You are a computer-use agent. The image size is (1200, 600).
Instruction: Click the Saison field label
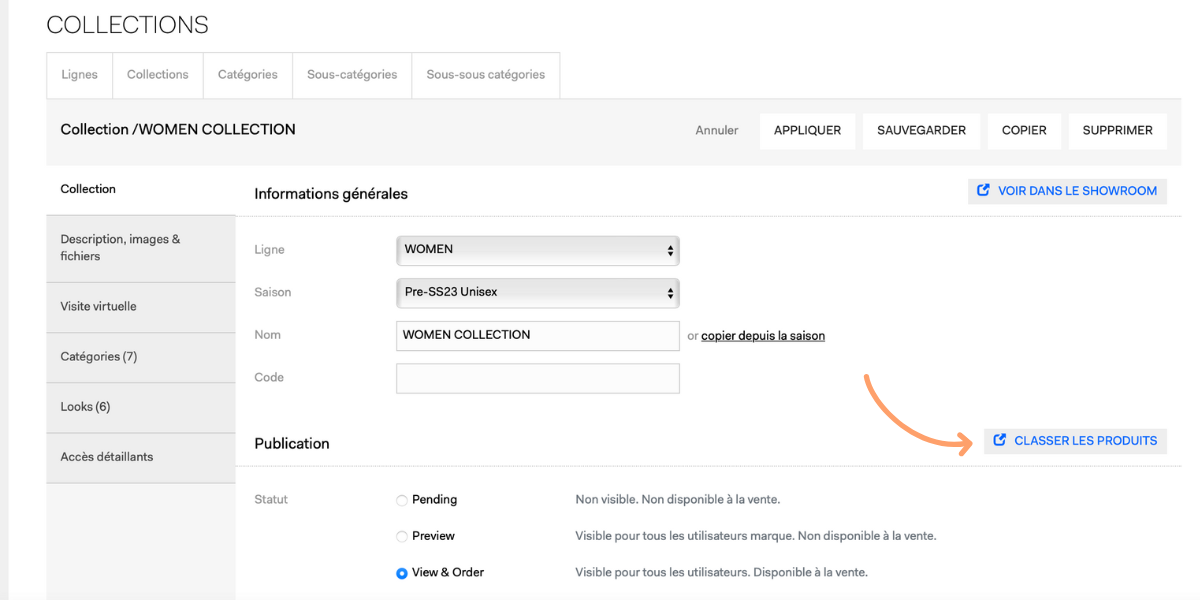tap(273, 293)
